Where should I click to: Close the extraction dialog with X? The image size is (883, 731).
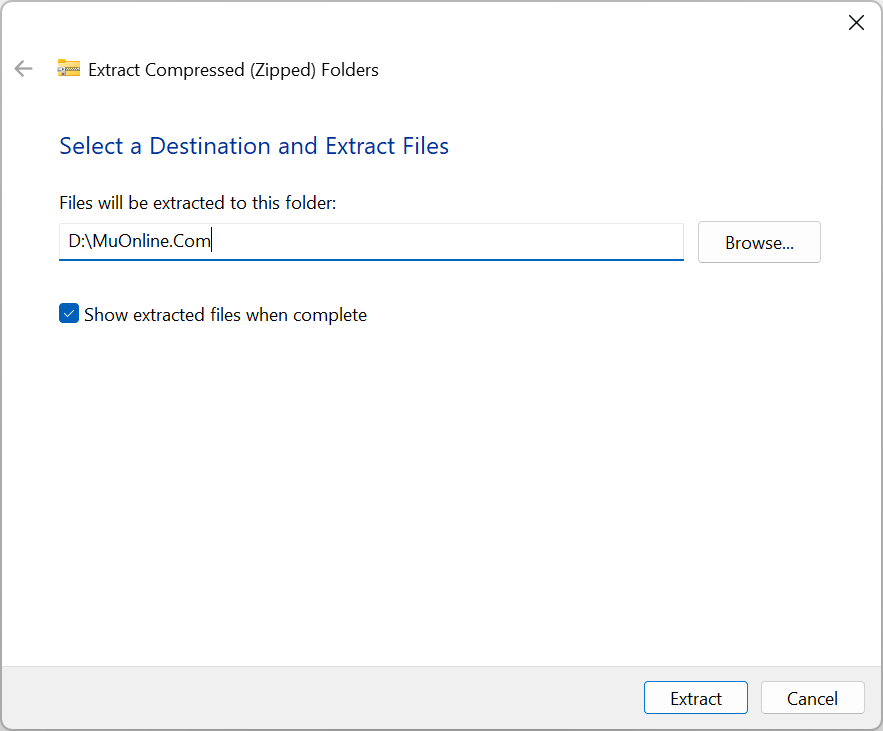pyautogui.click(x=856, y=23)
